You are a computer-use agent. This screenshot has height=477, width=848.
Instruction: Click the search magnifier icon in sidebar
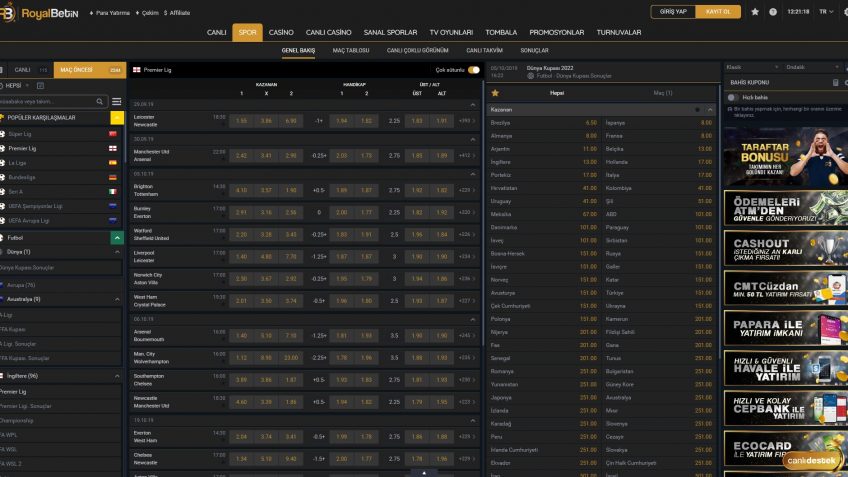100,101
